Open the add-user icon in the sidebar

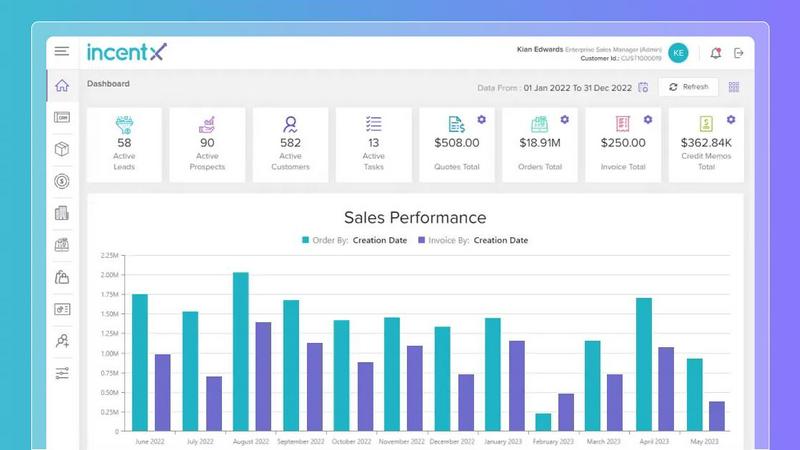(62, 341)
